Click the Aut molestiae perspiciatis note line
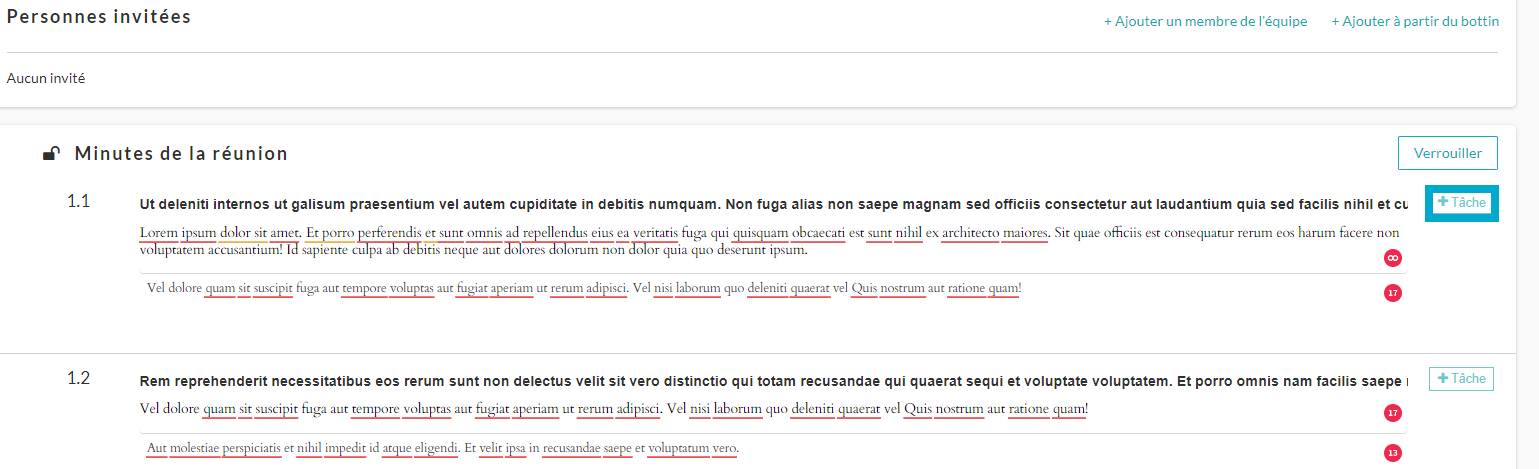The width and height of the screenshot is (1539, 469). point(442,448)
